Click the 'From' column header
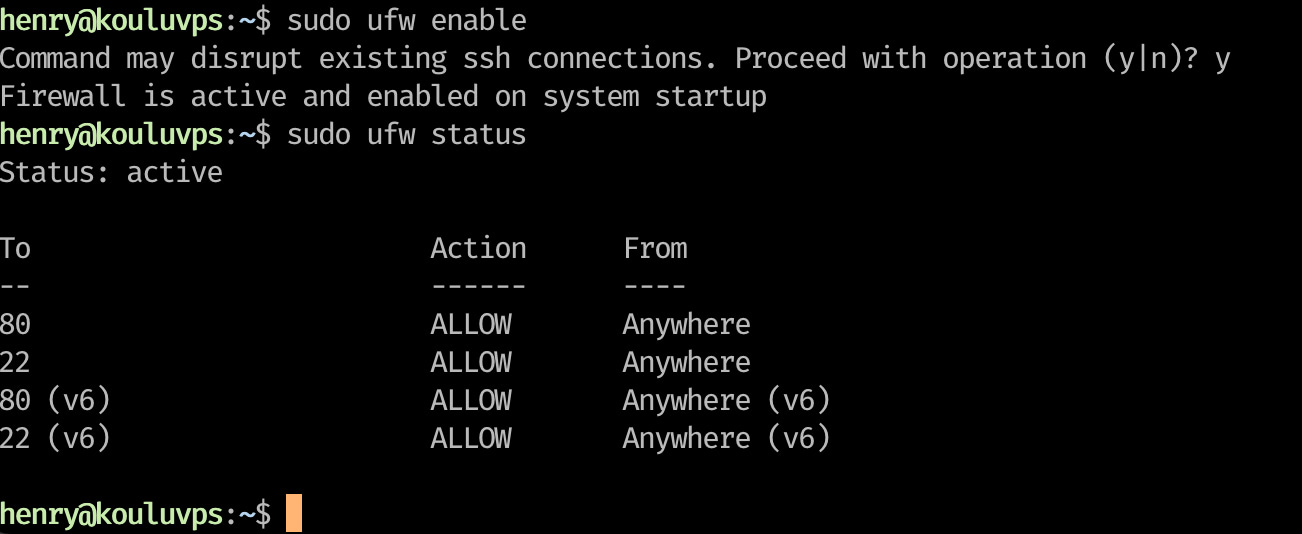Image resolution: width=1302 pixels, height=534 pixels. (655, 248)
